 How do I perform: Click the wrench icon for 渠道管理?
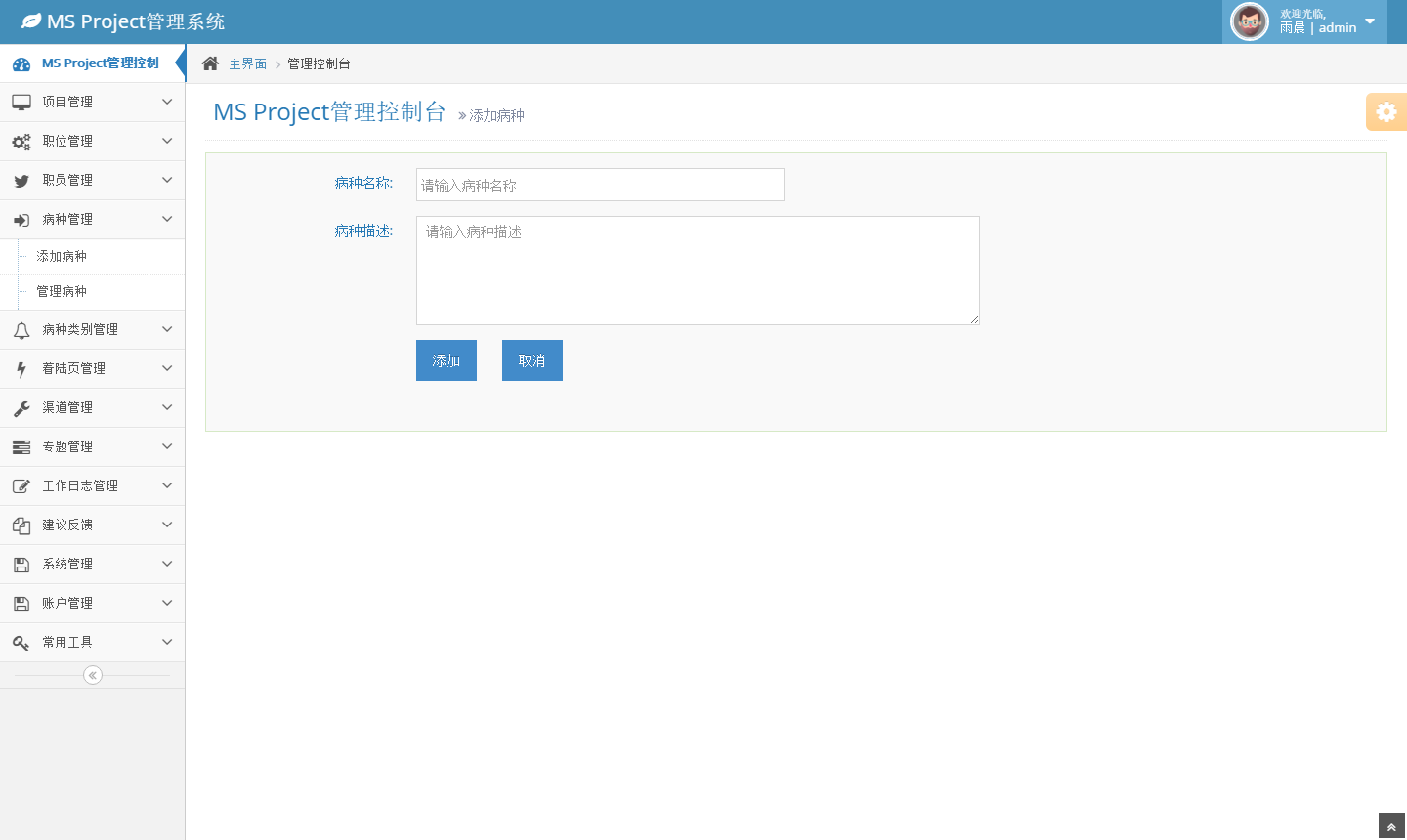pyautogui.click(x=21, y=408)
